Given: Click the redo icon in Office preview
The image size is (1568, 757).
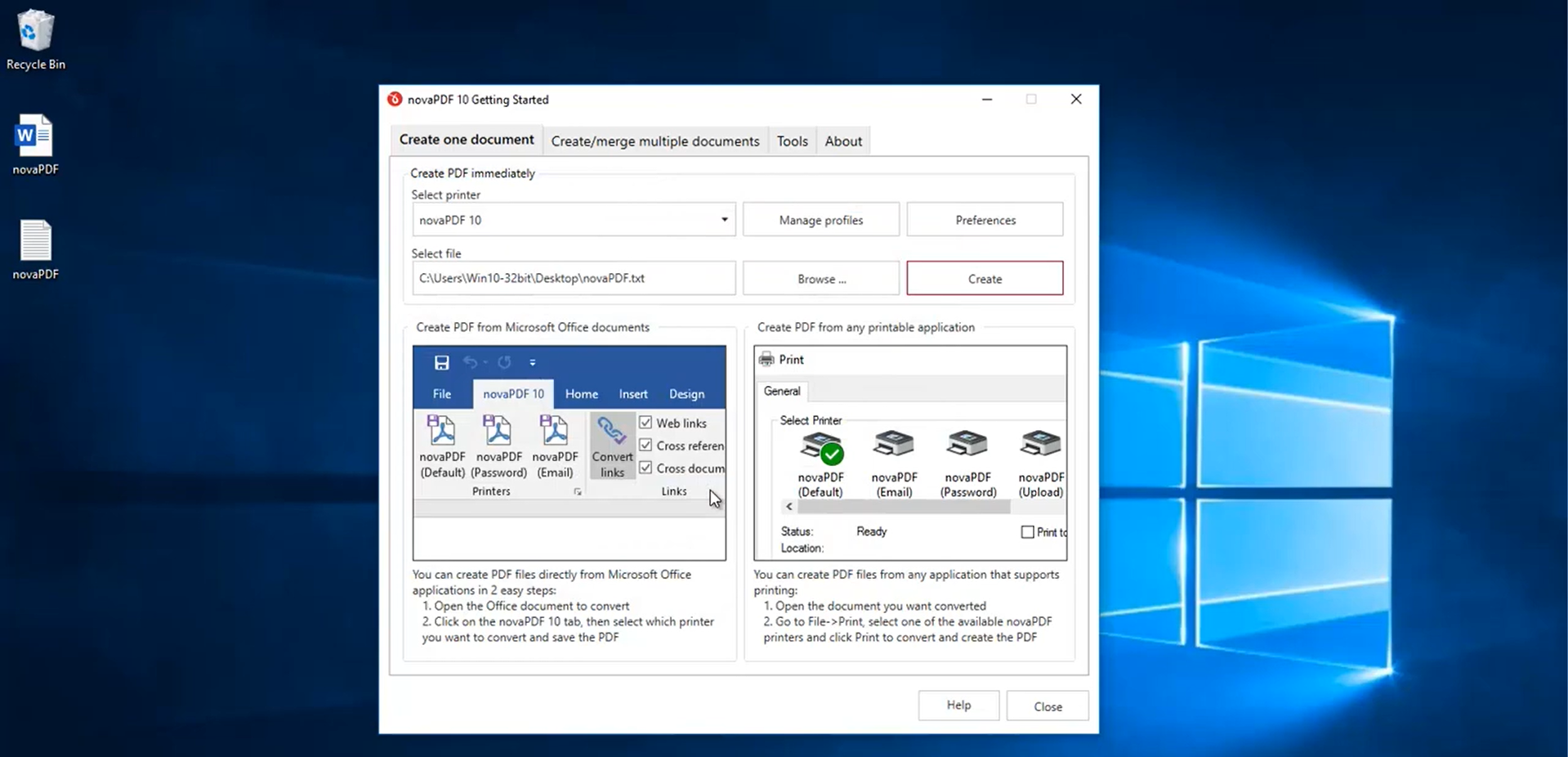Looking at the screenshot, I should pyautogui.click(x=504, y=362).
